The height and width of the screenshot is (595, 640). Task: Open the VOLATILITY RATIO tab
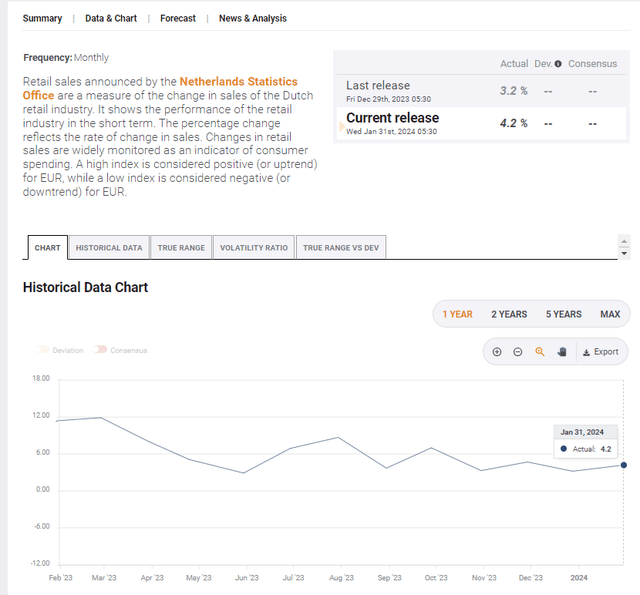pos(254,247)
